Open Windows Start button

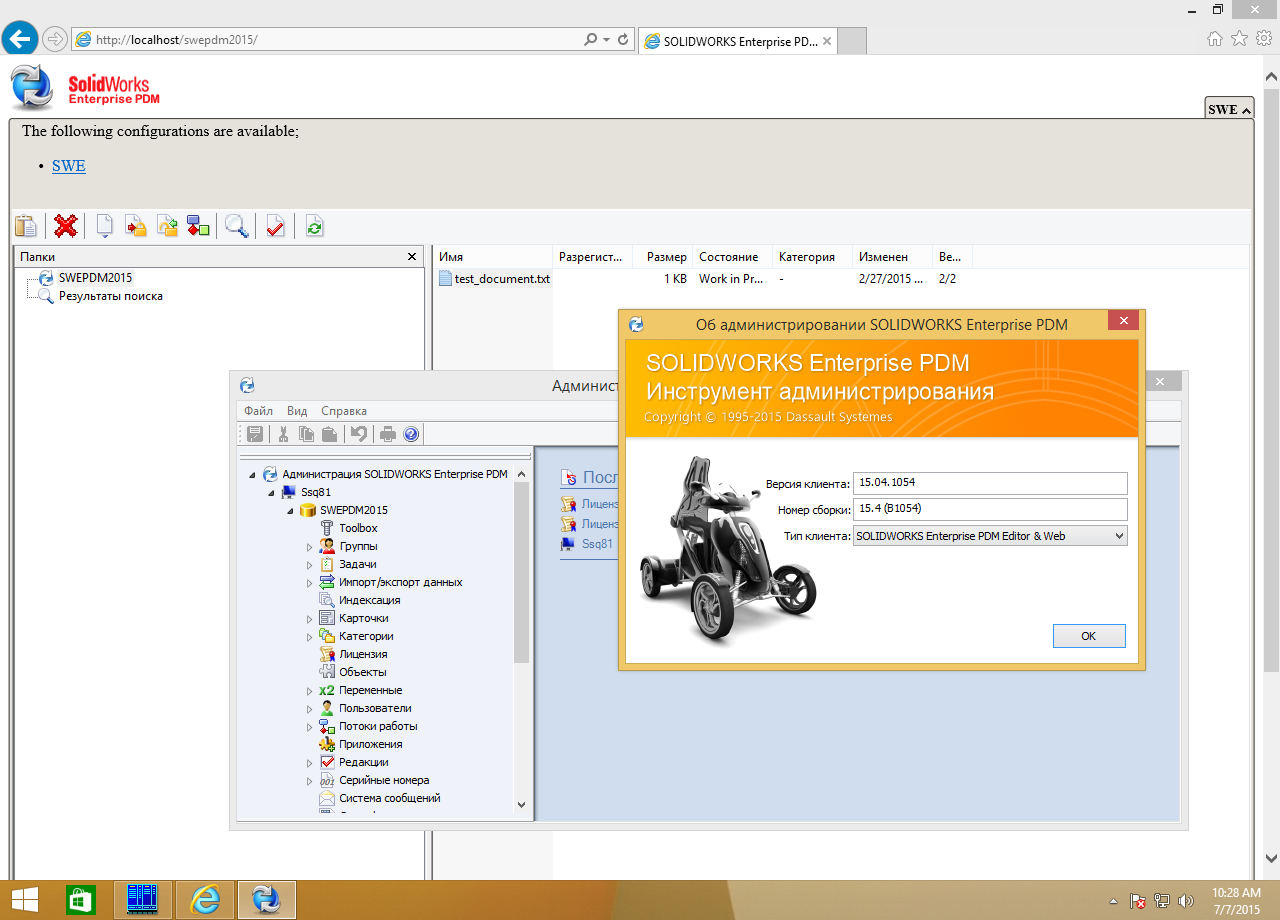click(x=25, y=900)
